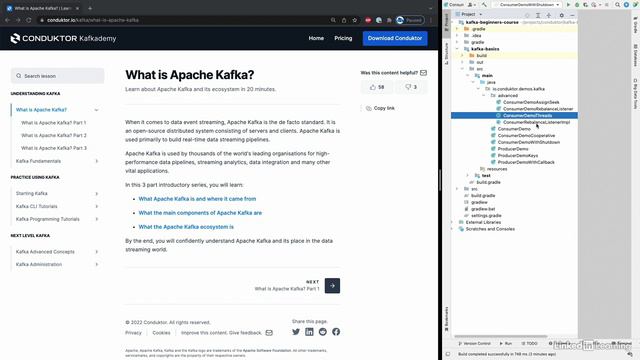Screen dimensions: 640x360
Task: Share the page on Twitter
Action: click(296, 332)
